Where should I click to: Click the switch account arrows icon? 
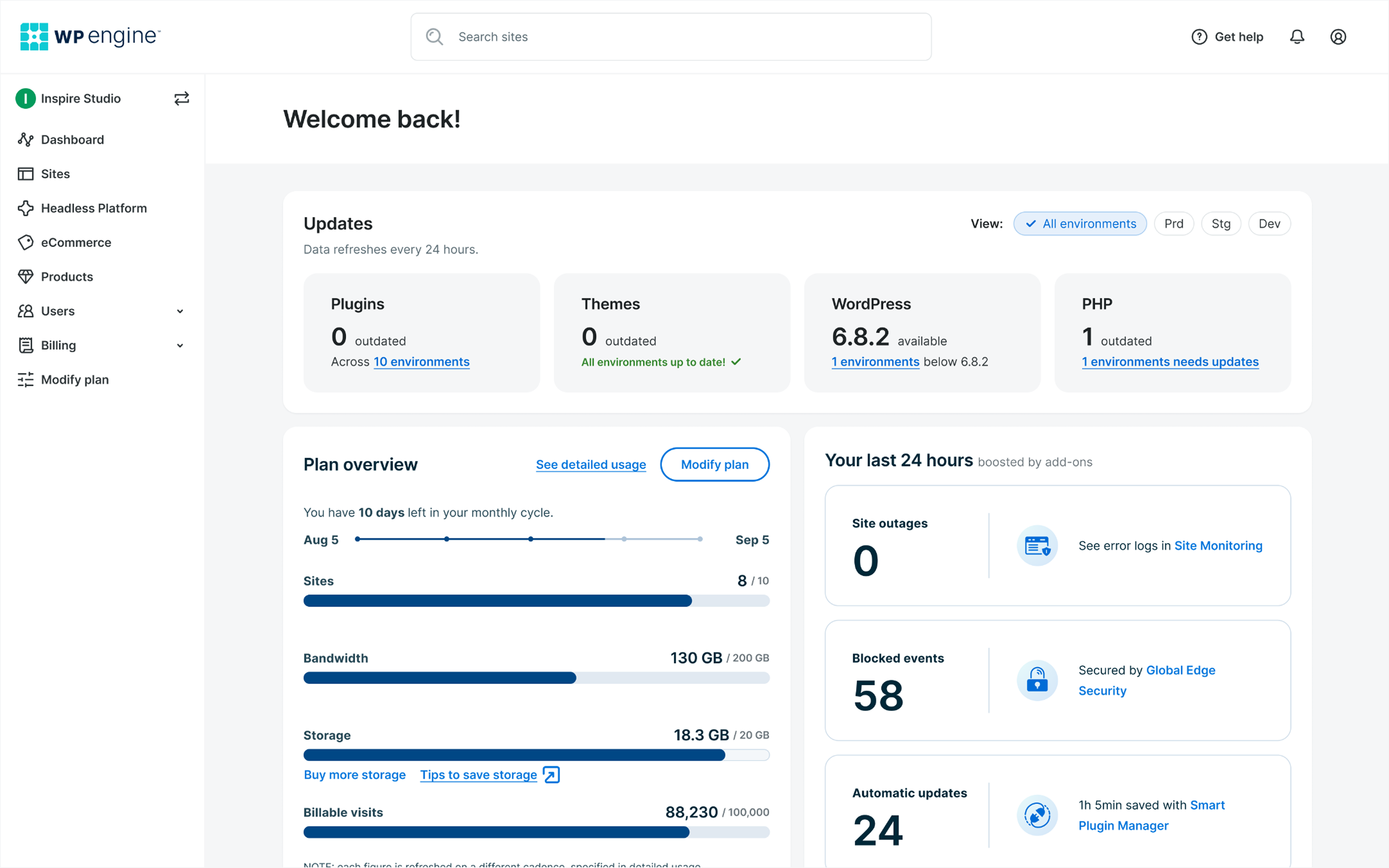click(181, 99)
